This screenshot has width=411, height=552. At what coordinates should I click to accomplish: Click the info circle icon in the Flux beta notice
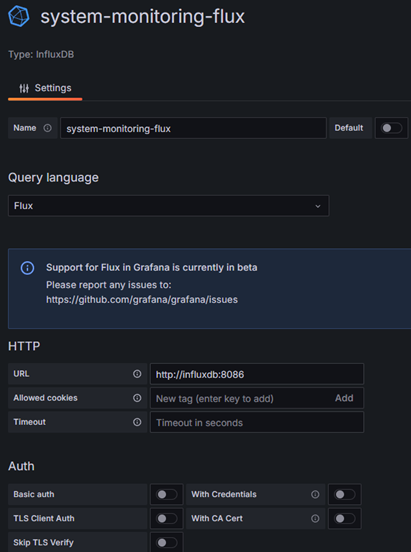click(x=27, y=268)
